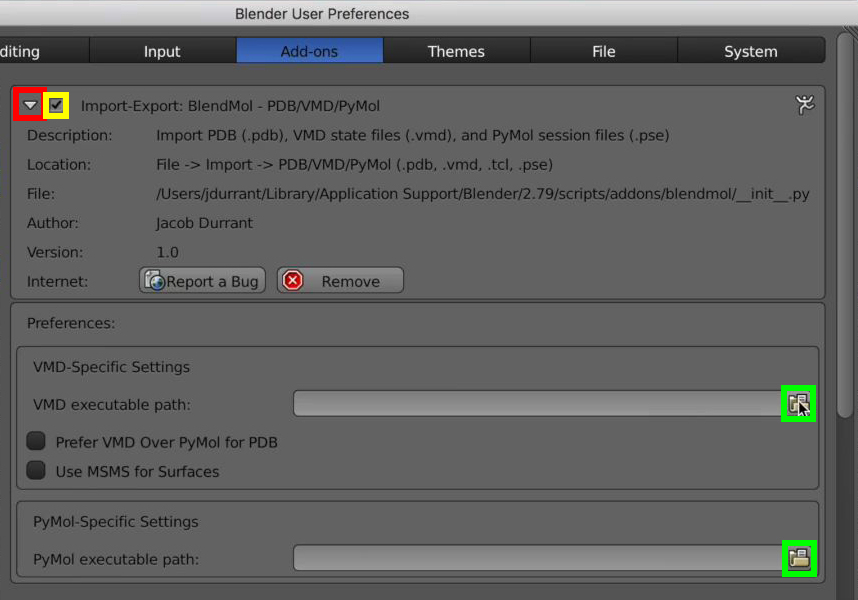The height and width of the screenshot is (600, 858).
Task: Collapse the BlendMol add-on details triangle
Action: [30, 104]
